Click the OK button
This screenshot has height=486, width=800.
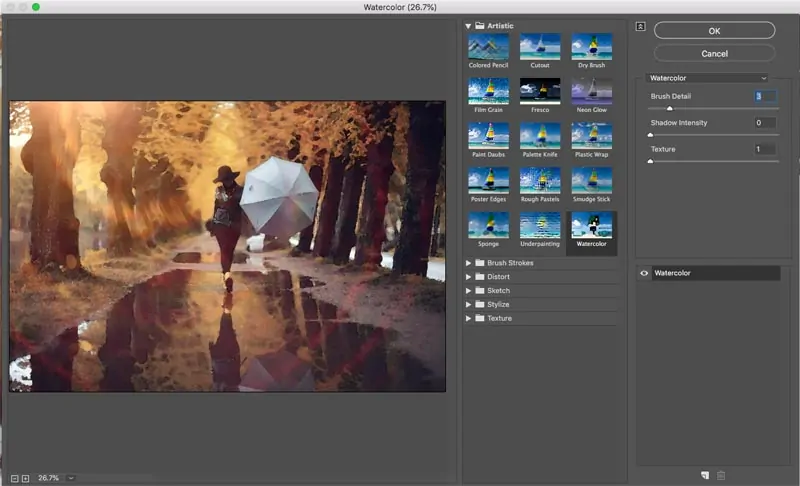tap(714, 31)
